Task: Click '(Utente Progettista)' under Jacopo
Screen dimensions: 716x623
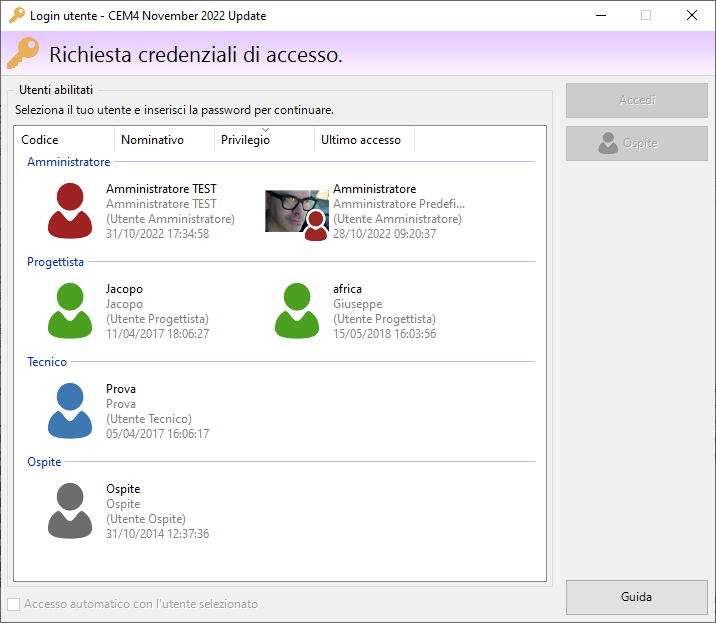Action: pos(158,319)
